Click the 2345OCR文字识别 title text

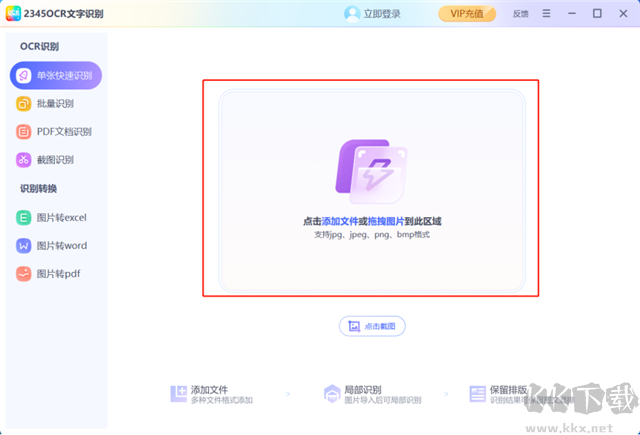coord(64,14)
